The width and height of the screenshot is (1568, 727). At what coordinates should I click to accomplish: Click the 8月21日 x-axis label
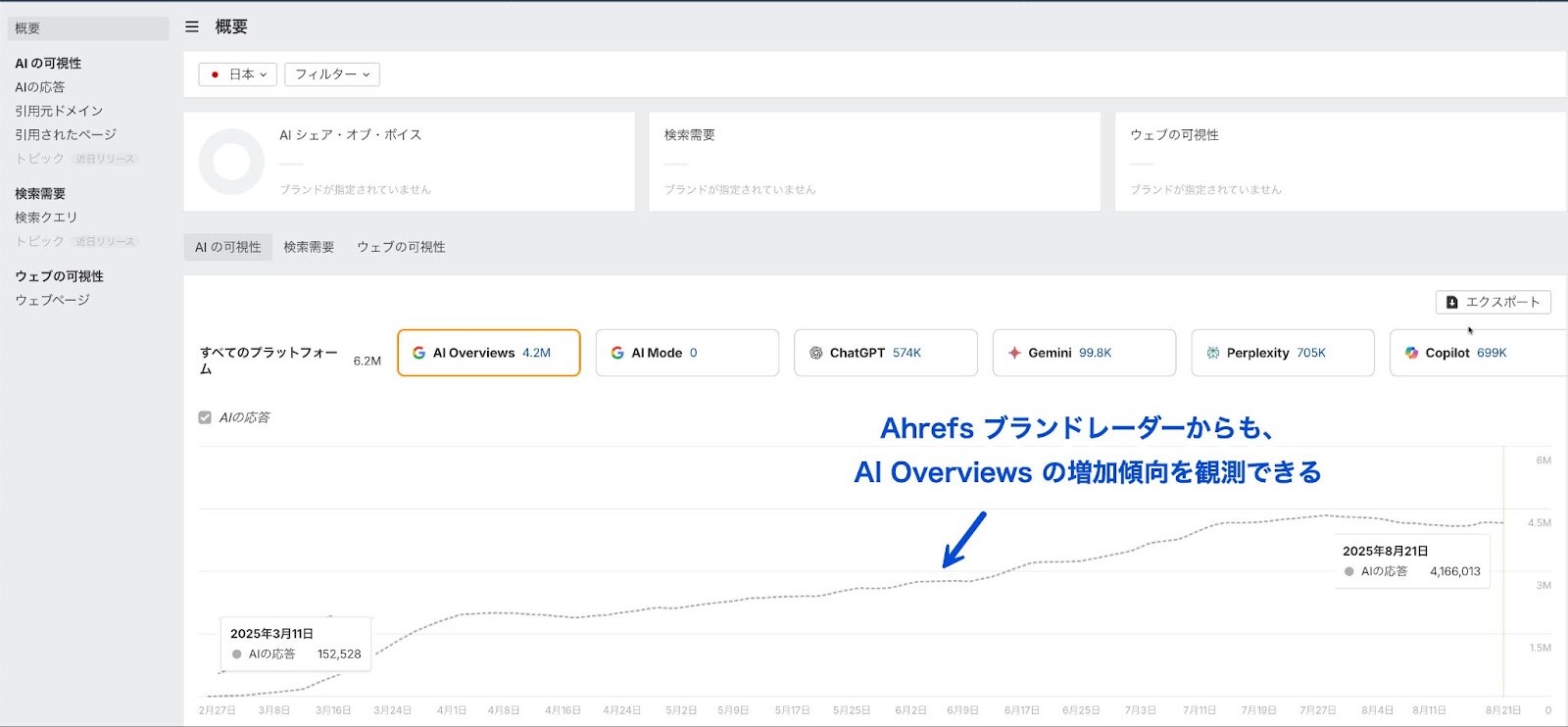coord(1503,710)
